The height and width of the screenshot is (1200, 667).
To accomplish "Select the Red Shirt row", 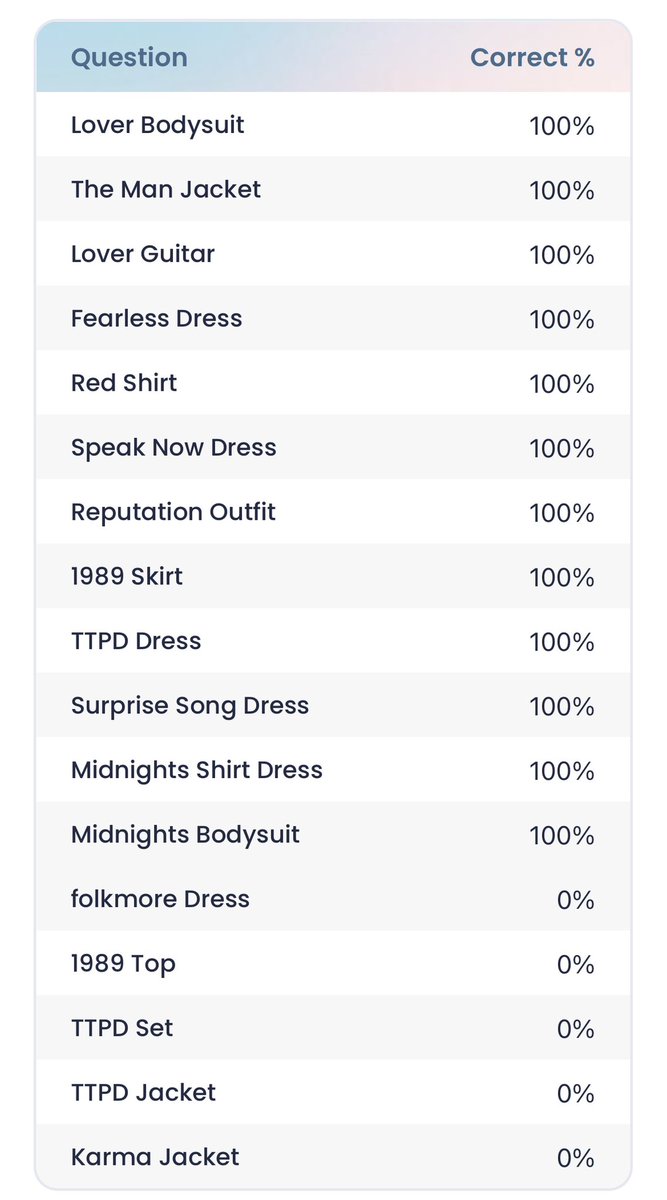I will tap(333, 383).
